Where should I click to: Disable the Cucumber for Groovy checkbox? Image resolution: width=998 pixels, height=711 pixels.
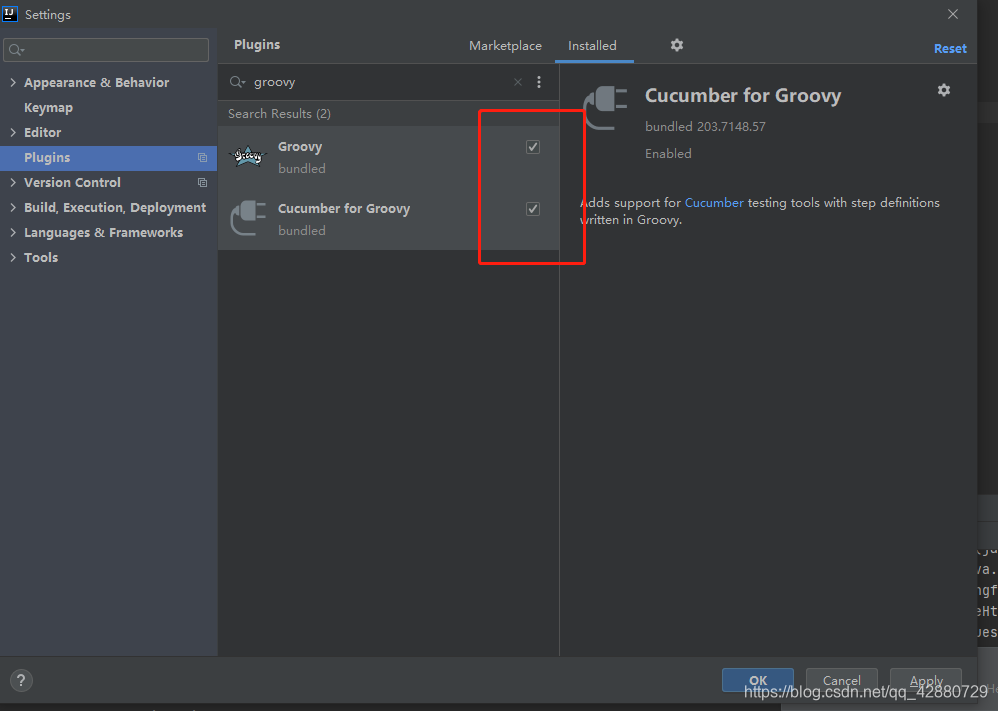point(533,209)
